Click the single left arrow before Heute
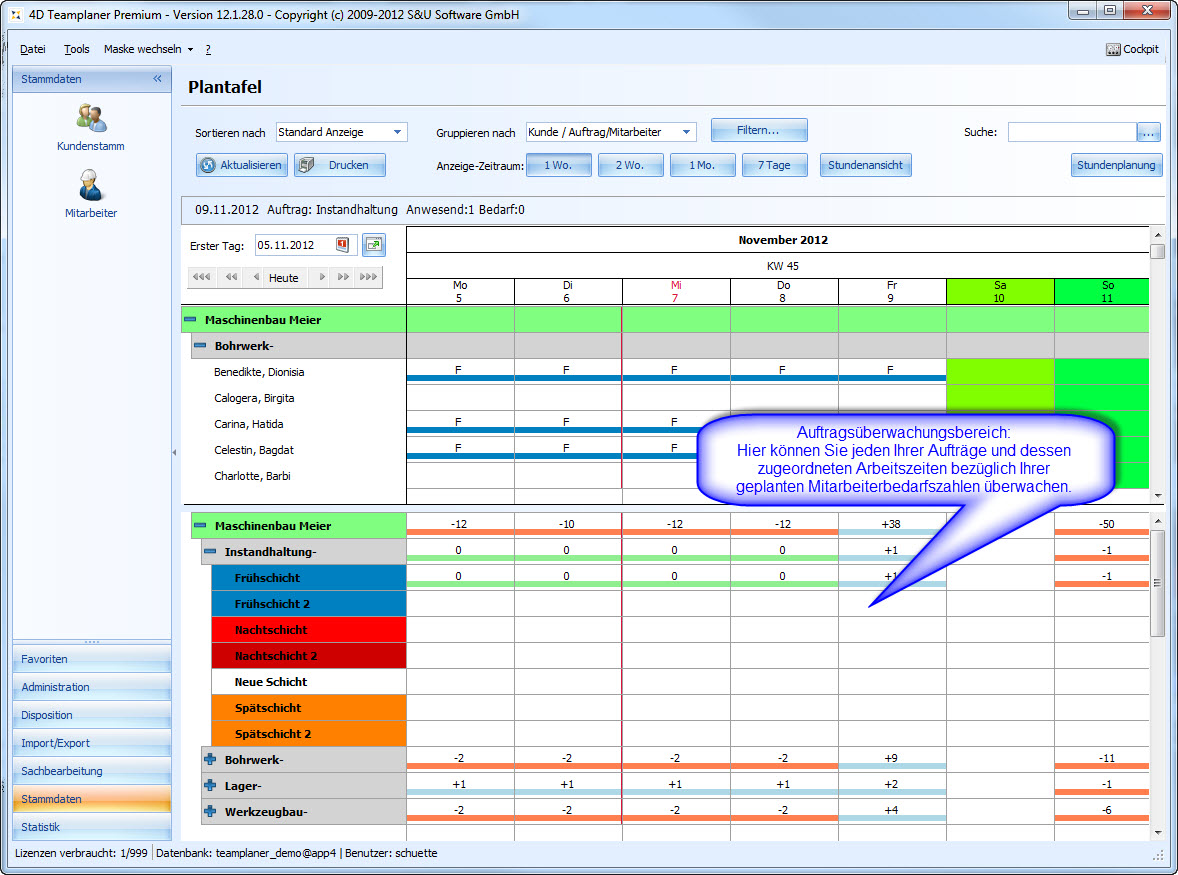1178x875 pixels. click(x=257, y=277)
